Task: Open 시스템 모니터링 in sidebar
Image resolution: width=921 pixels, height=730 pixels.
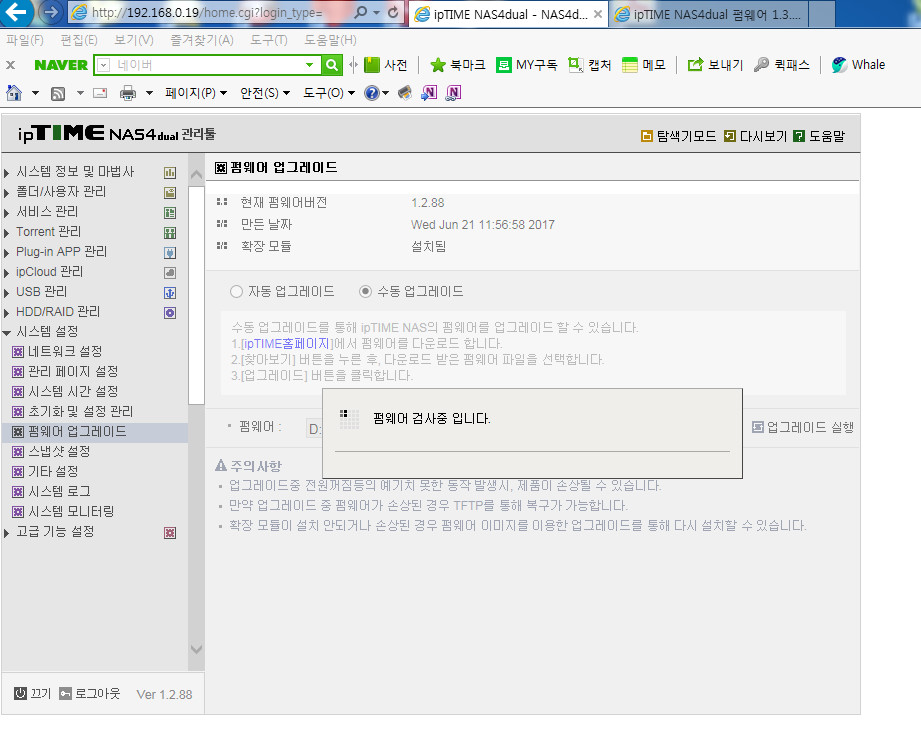Action: tap(71, 511)
